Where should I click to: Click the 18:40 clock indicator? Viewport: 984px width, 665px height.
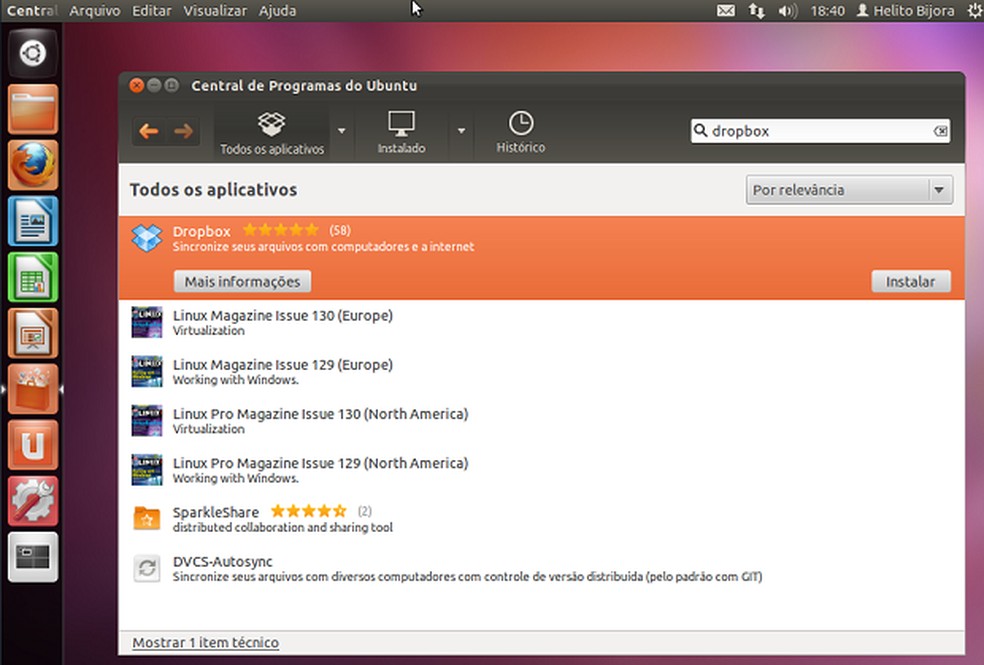[827, 11]
